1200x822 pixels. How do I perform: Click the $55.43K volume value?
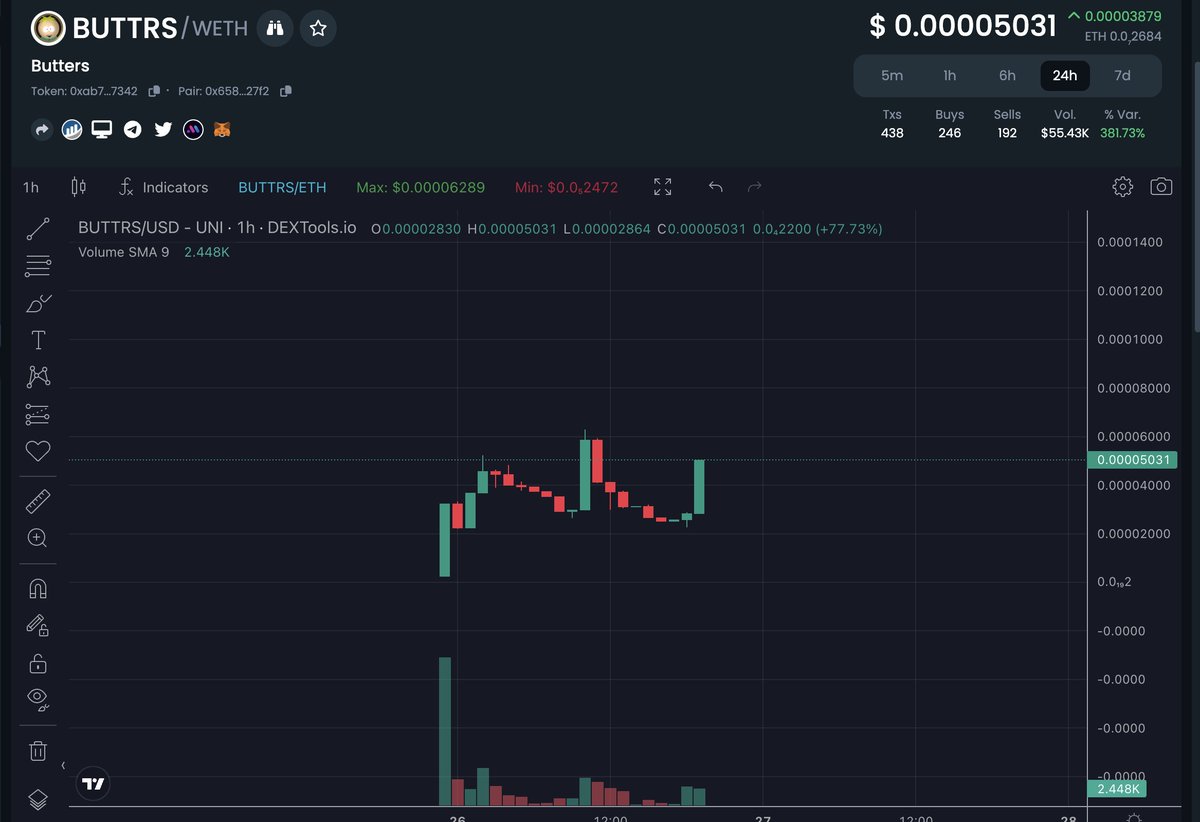tap(1065, 133)
